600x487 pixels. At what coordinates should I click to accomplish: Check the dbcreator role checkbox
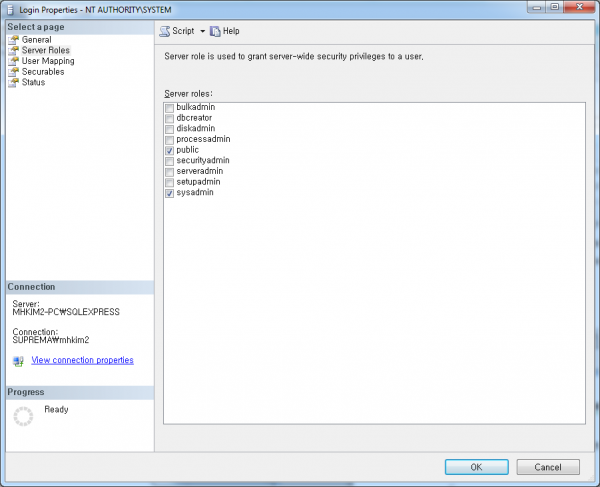tap(168, 118)
